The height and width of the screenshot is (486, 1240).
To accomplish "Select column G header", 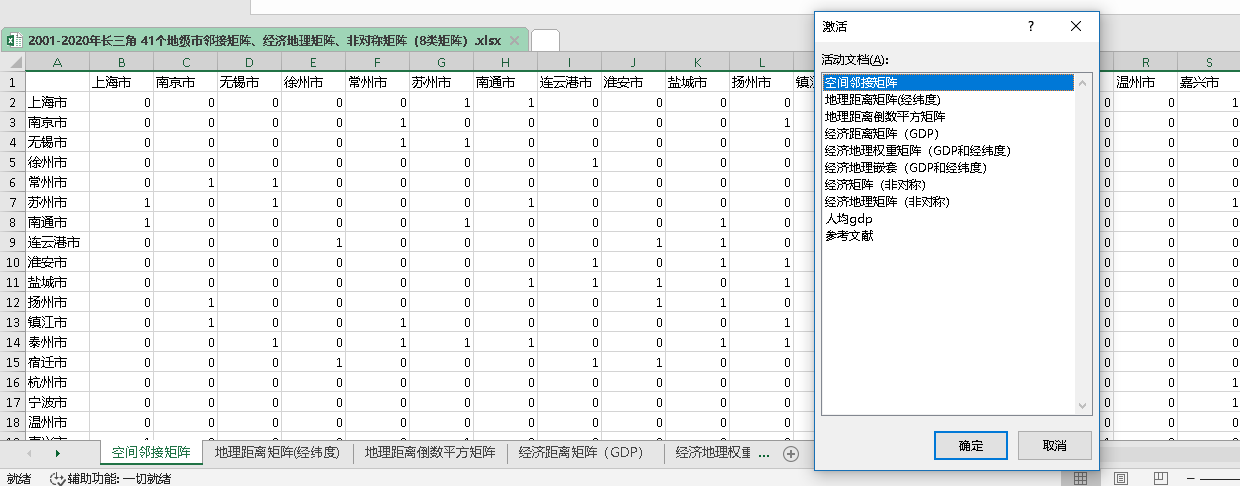I will coord(441,62).
